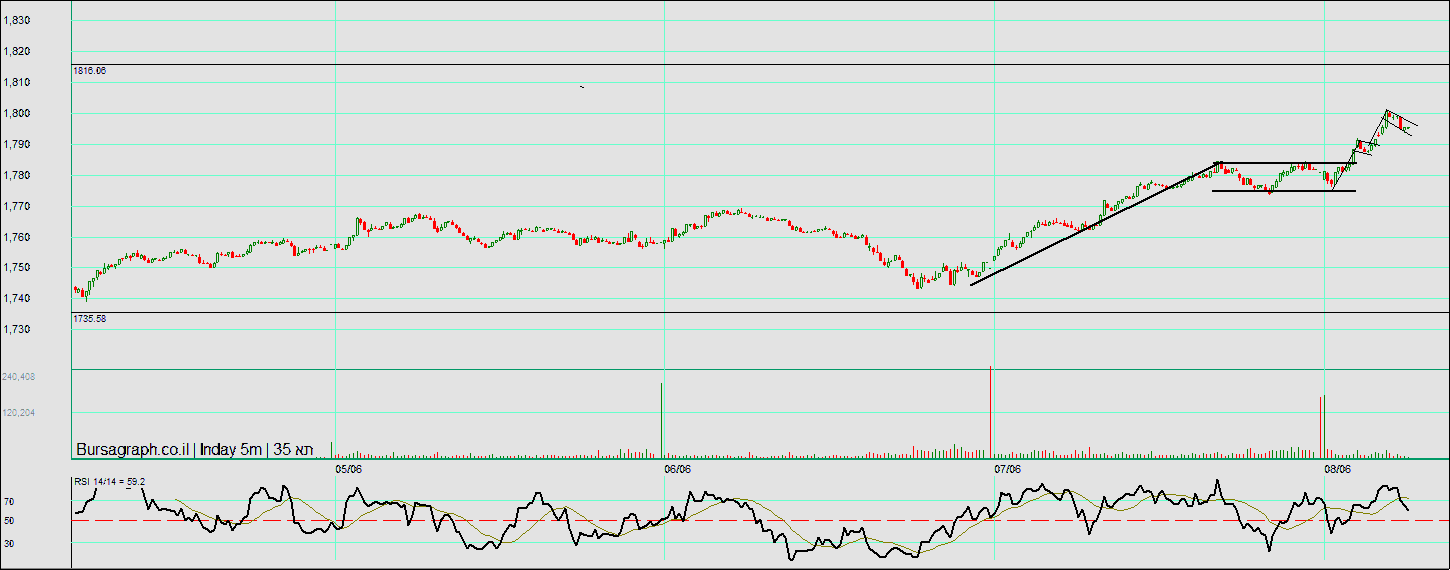The image size is (1450, 570).
Task: Click the RSI 70 axis label
Action: coord(9,502)
